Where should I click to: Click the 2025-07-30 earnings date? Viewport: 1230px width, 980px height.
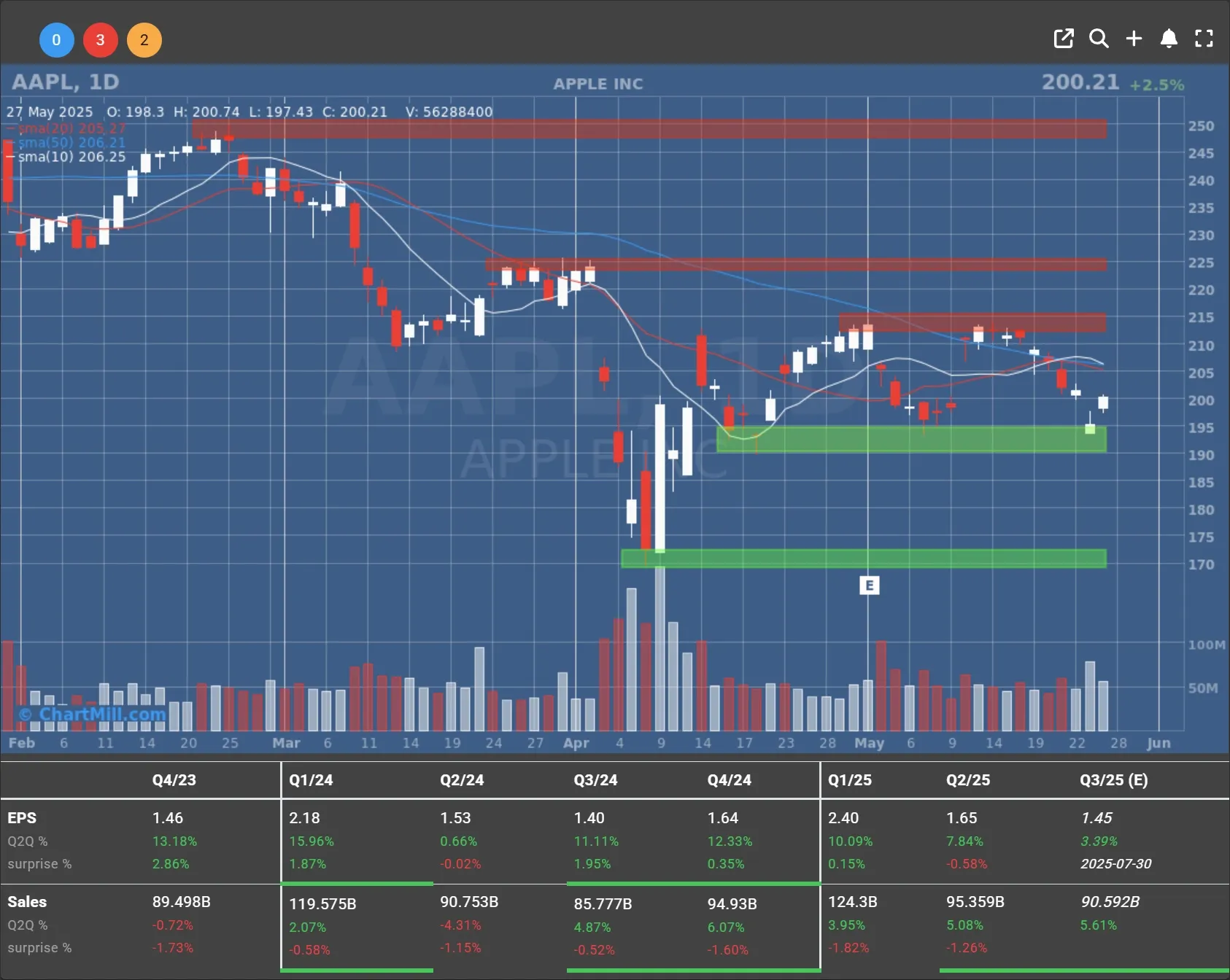[1116, 863]
